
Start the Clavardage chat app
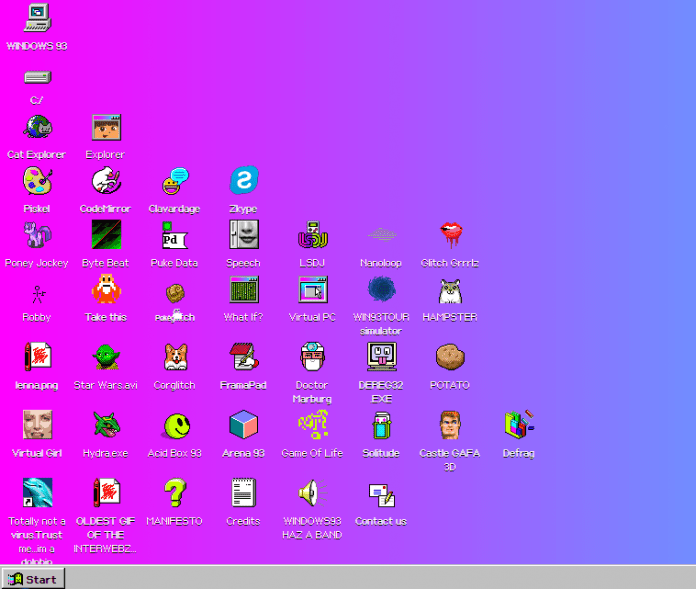coord(175,181)
